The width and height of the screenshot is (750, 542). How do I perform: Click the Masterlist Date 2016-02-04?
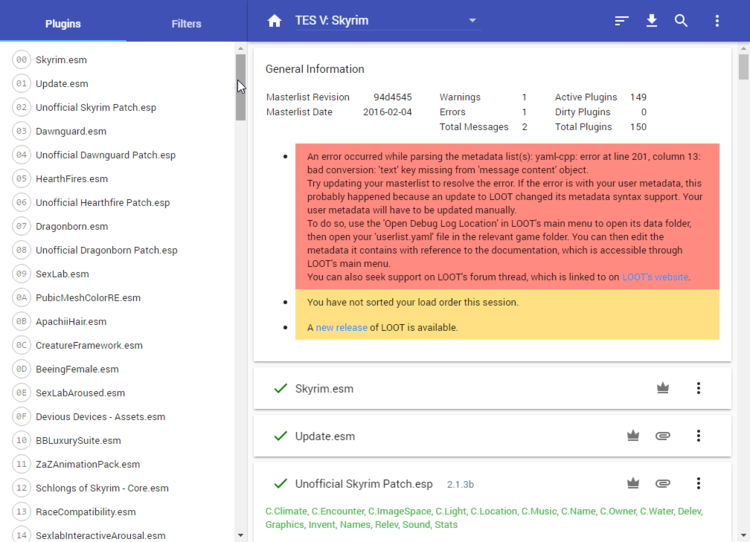coord(387,112)
